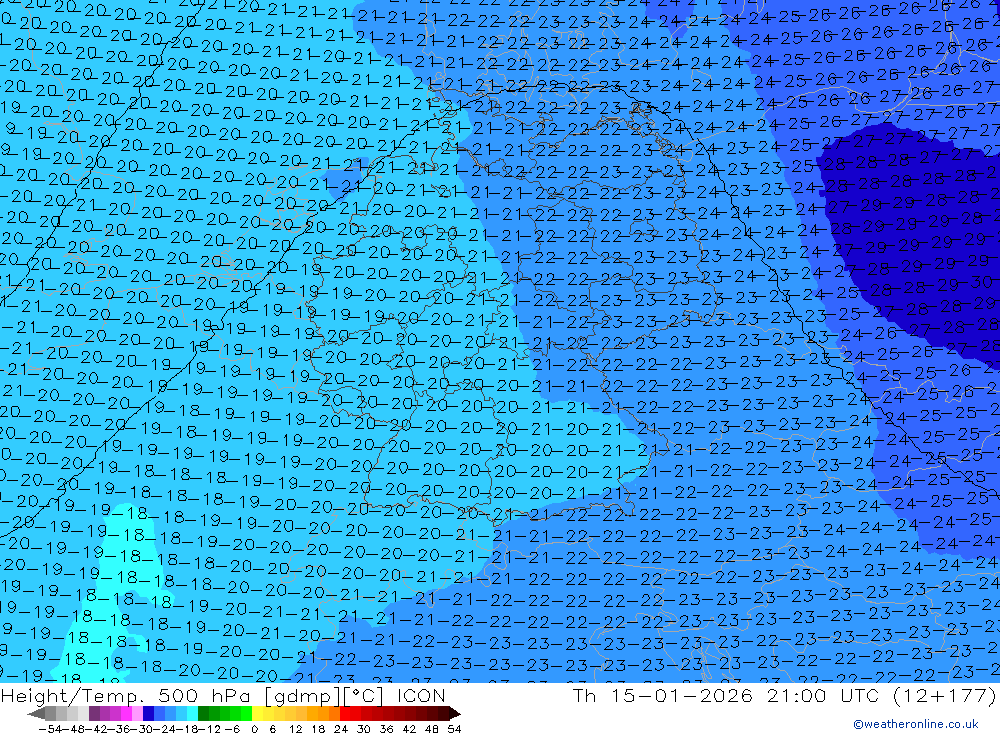Image resolution: width=1000 pixels, height=733 pixels.
Task: Click the left grey arrow of the legend bar
Action: tap(36, 713)
